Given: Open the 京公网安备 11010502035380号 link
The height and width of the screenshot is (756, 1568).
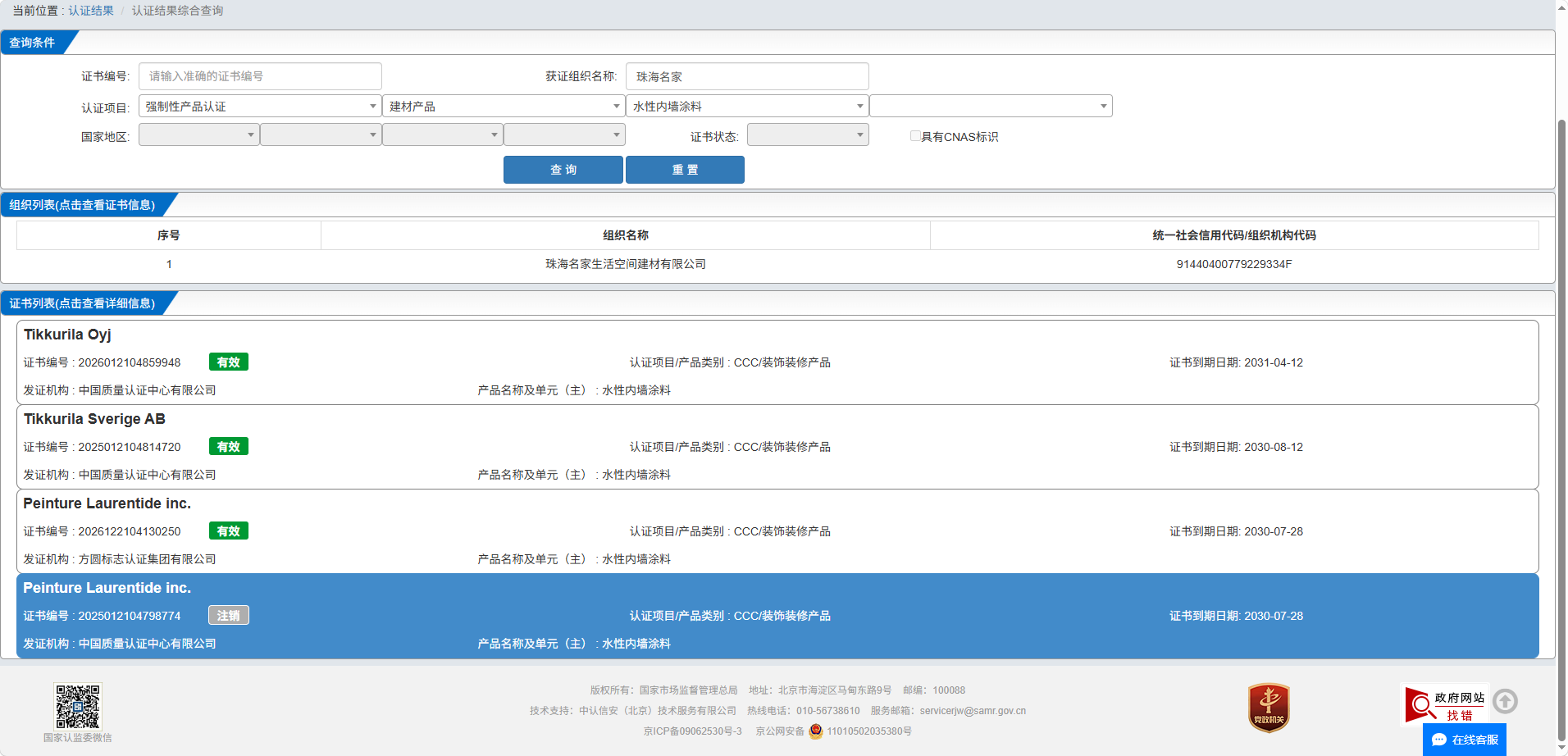Looking at the screenshot, I should pyautogui.click(x=834, y=731).
